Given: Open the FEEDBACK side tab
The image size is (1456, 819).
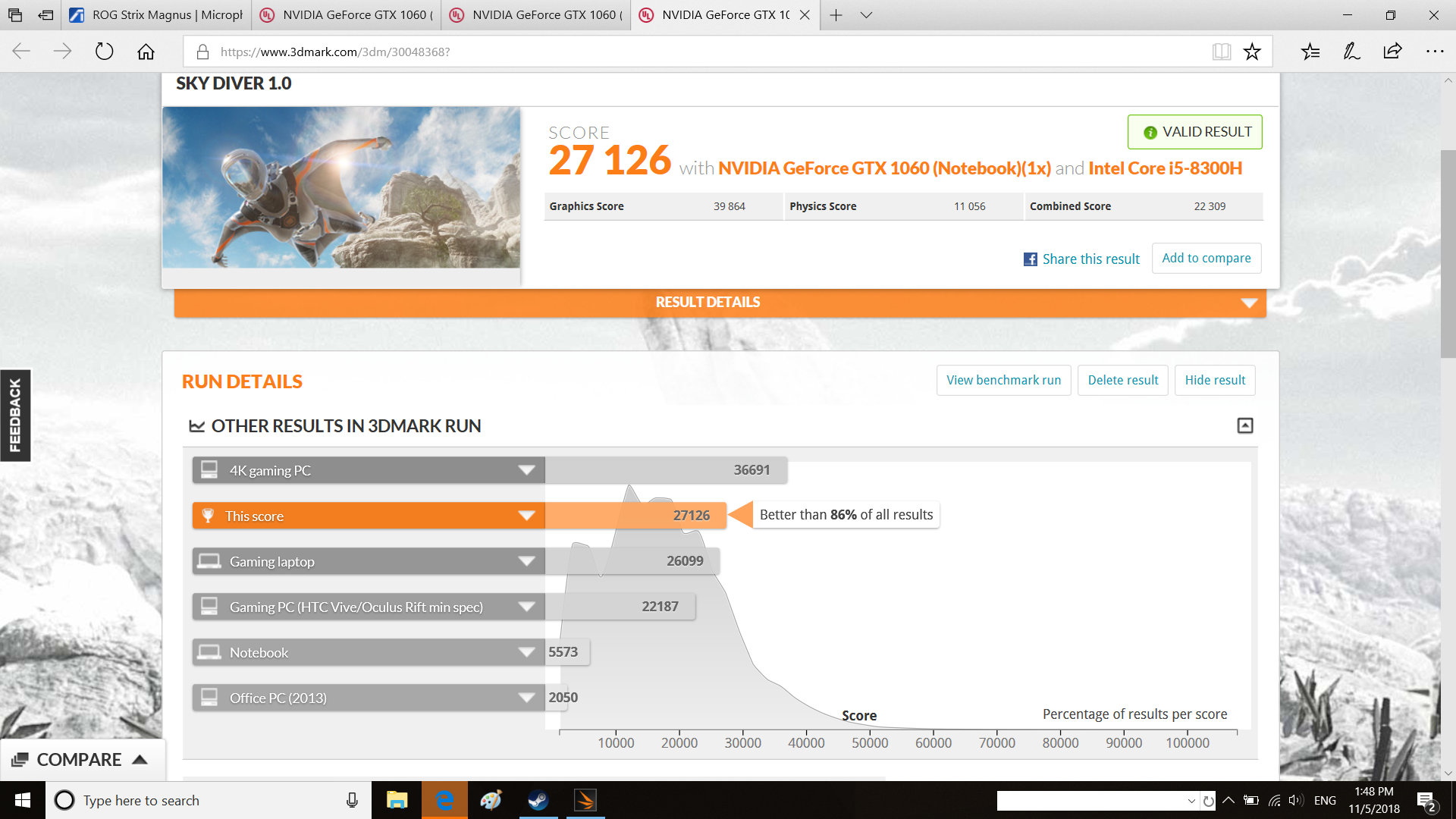Looking at the screenshot, I should pos(15,416).
